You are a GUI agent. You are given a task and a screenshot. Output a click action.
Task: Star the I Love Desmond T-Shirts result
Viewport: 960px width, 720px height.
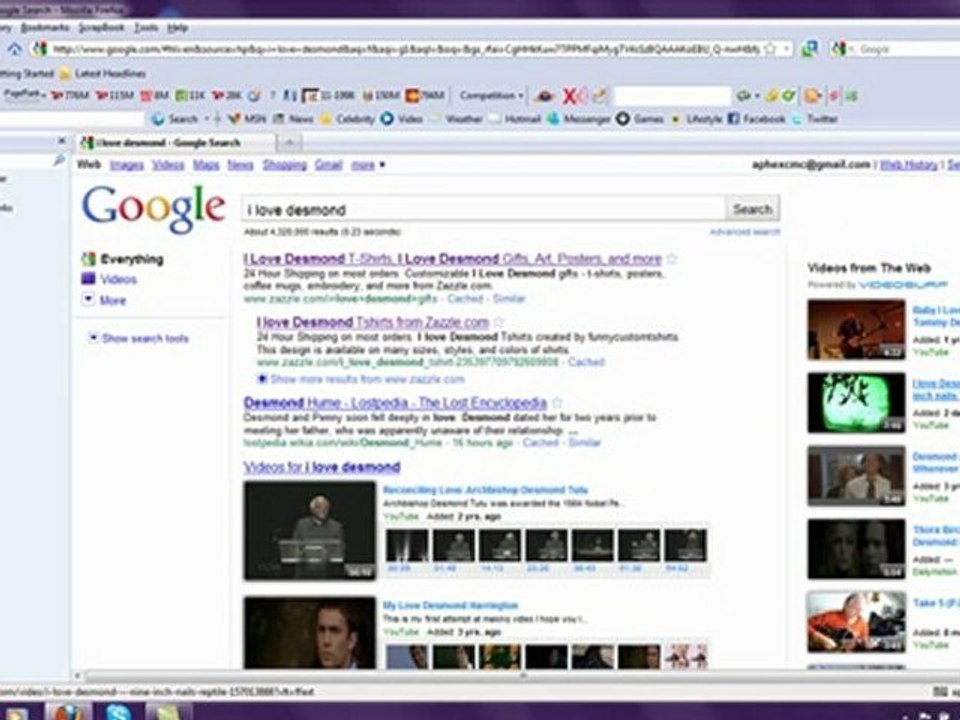[672, 258]
